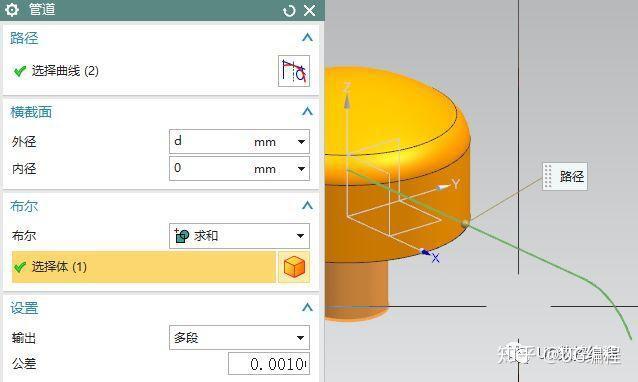Click the green checkmark beside 选择曲线

[20, 72]
